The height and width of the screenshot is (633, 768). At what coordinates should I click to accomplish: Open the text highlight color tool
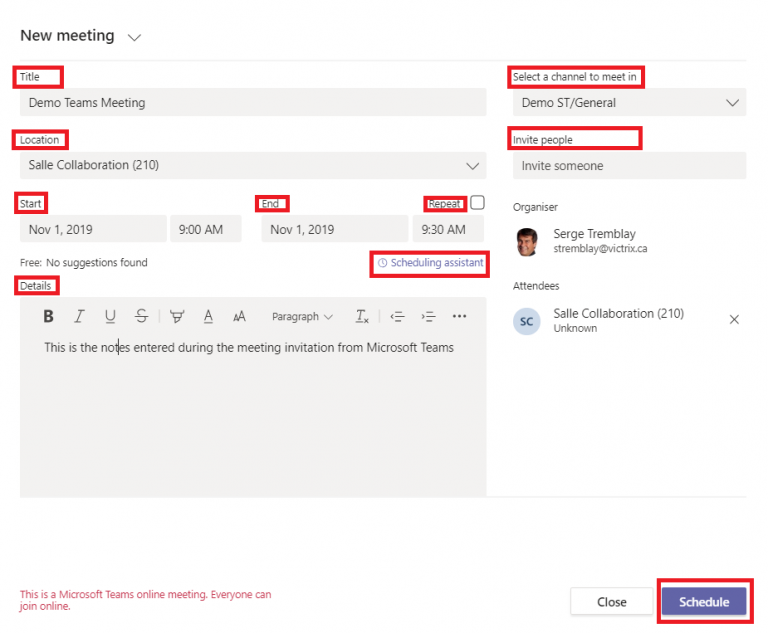tap(177, 316)
